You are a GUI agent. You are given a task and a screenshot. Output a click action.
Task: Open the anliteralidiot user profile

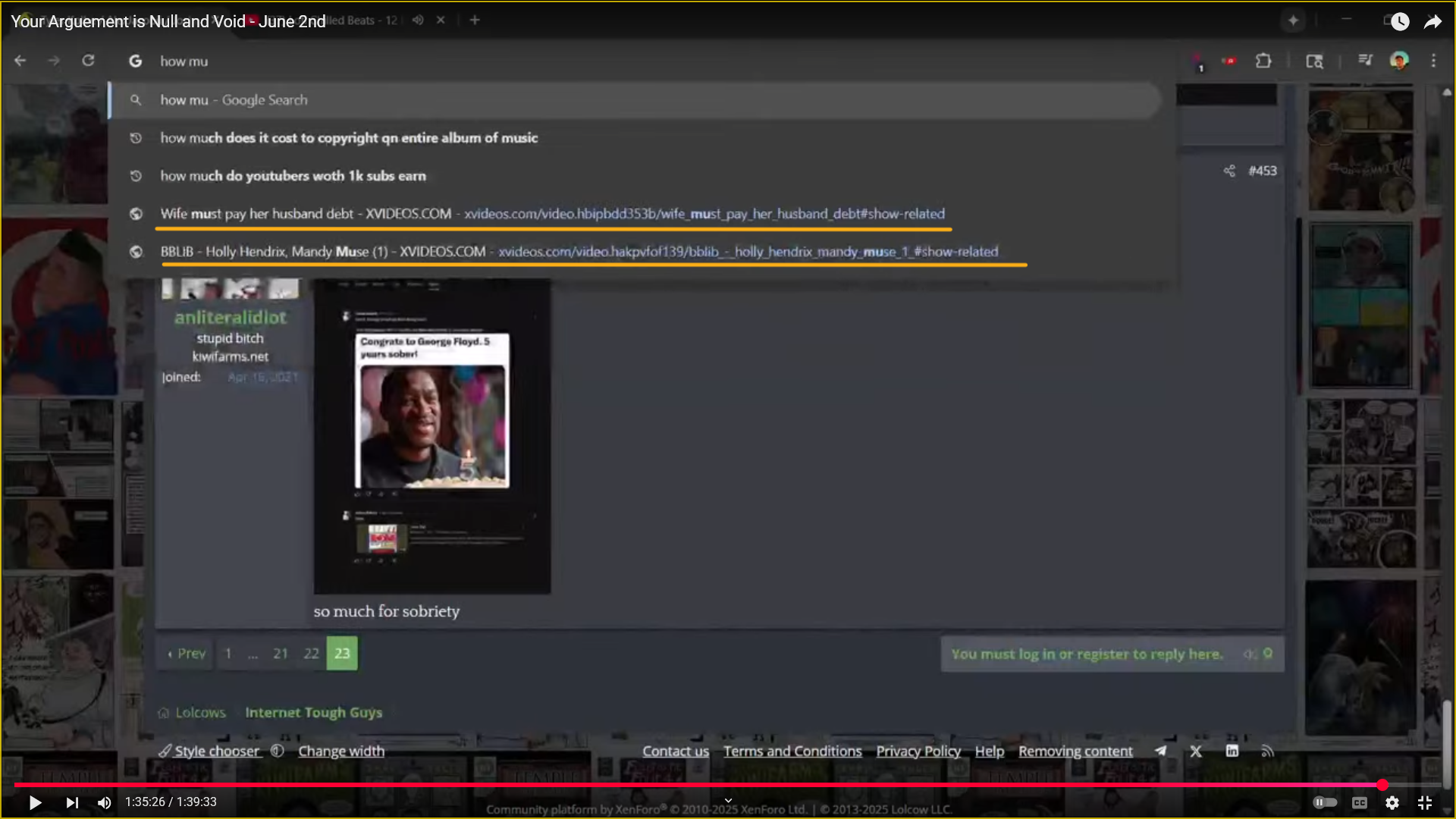click(x=231, y=317)
